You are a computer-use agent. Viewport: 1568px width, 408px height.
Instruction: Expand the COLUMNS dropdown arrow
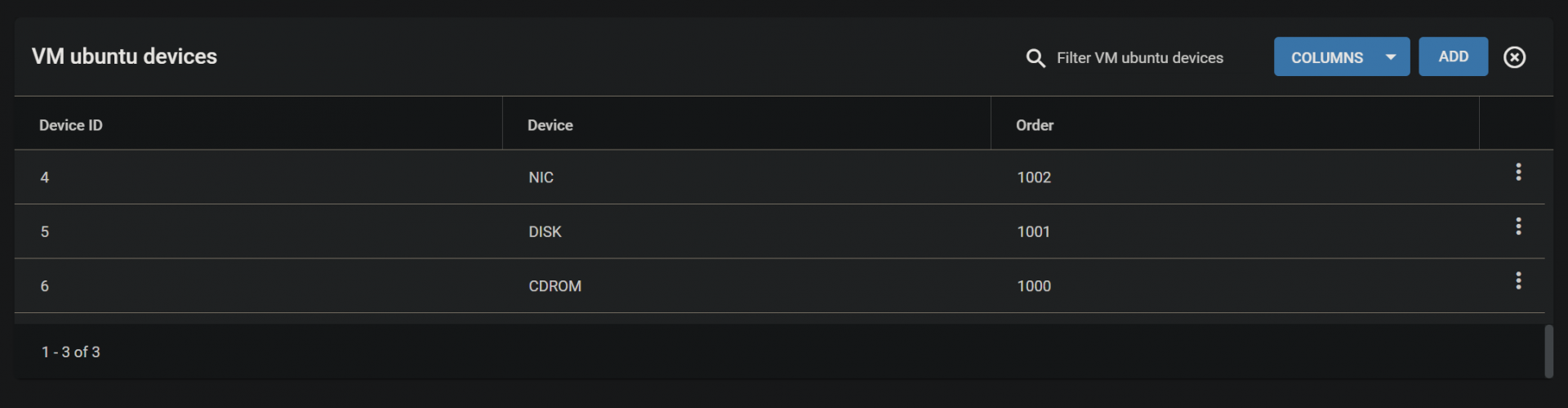[1391, 57]
